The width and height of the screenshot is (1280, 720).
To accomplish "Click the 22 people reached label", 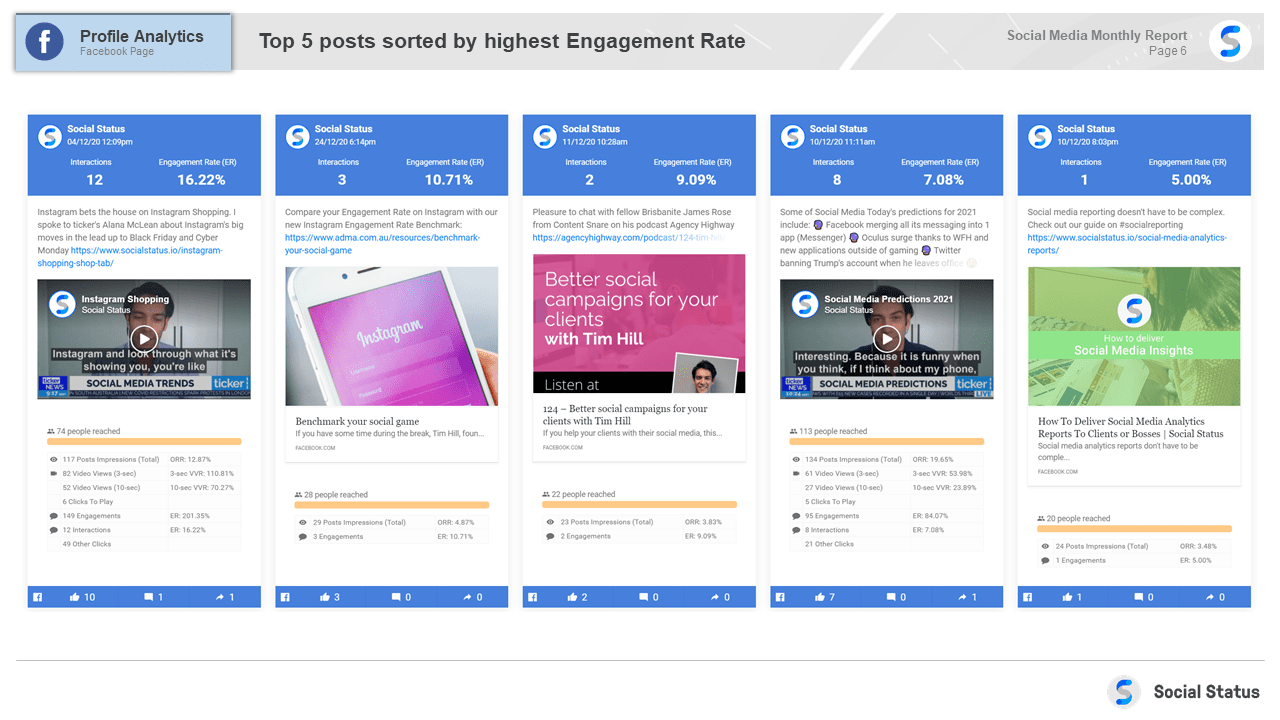I will point(583,494).
